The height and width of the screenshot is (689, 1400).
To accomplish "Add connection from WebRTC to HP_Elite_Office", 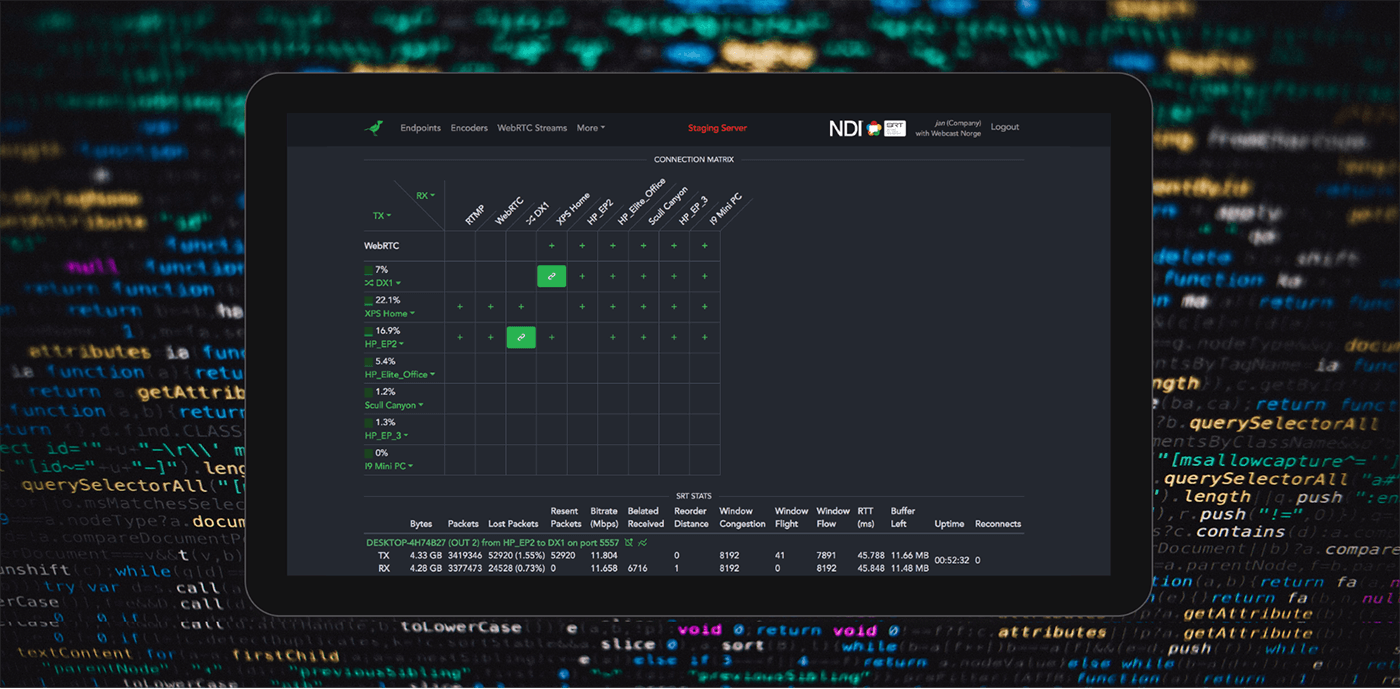I will click(x=613, y=246).
